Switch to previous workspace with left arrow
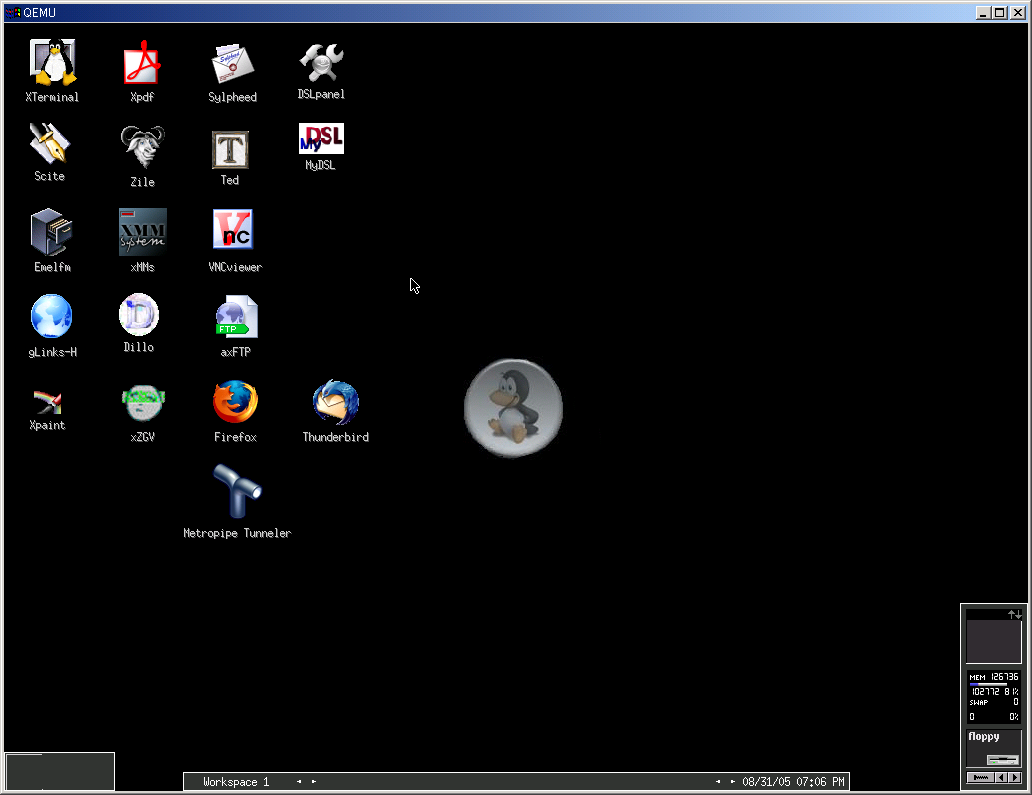Image resolution: width=1032 pixels, height=795 pixels. coord(299,782)
